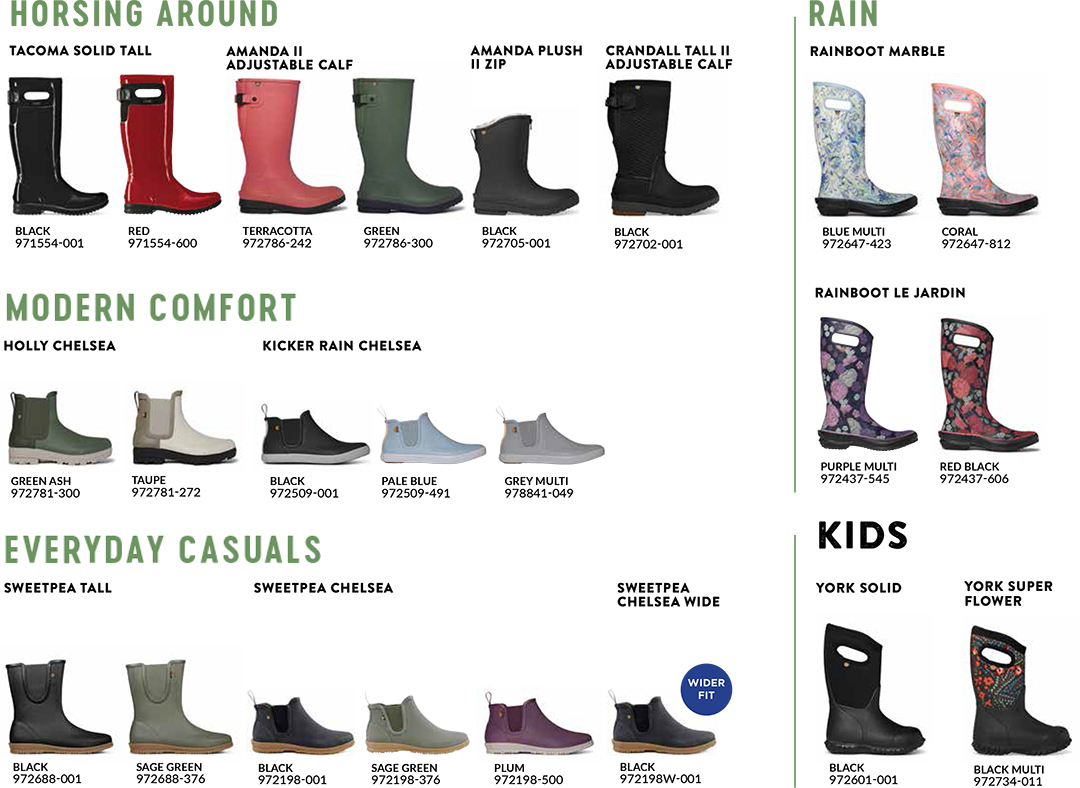The height and width of the screenshot is (788, 1080).
Task: Select the Taupe Holly Chelsea boot
Action: [184, 427]
